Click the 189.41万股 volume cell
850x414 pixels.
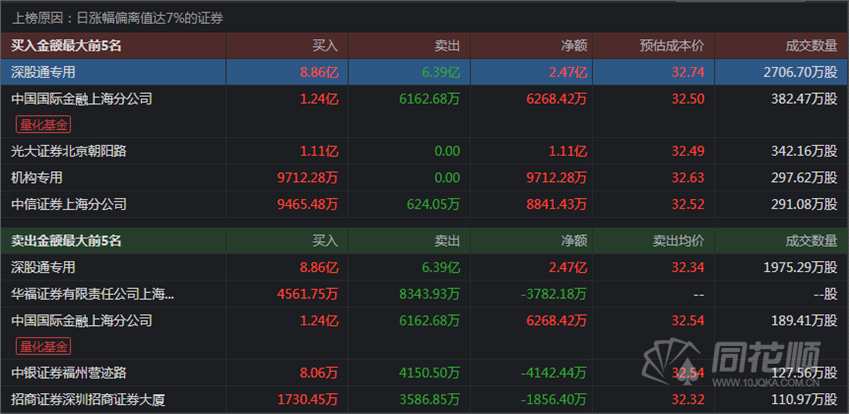[804, 321]
